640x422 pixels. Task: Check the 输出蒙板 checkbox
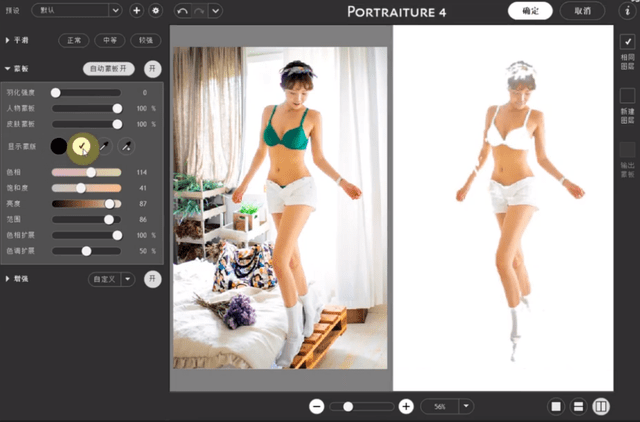pos(627,150)
